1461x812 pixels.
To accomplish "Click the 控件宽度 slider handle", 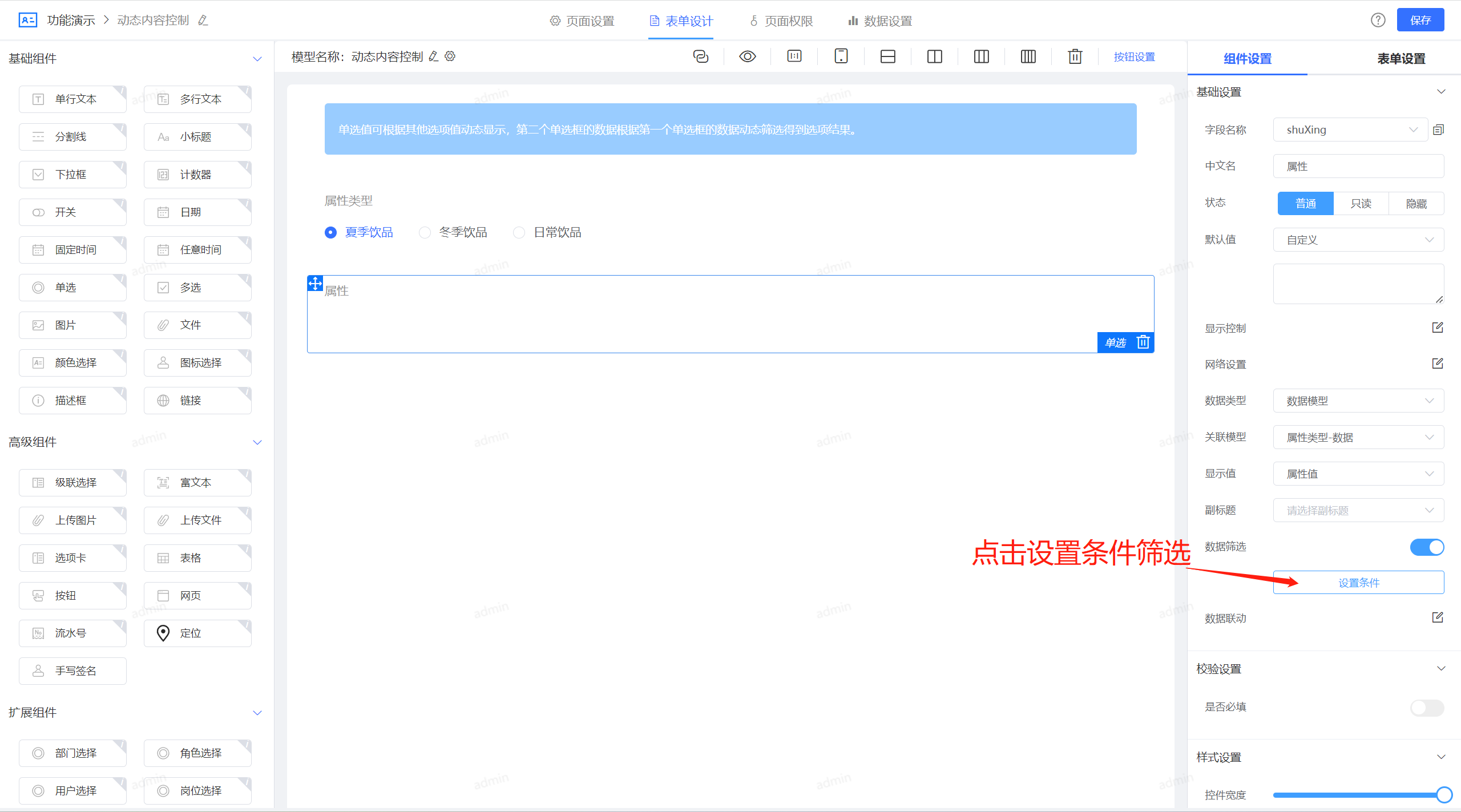I will click(1444, 795).
